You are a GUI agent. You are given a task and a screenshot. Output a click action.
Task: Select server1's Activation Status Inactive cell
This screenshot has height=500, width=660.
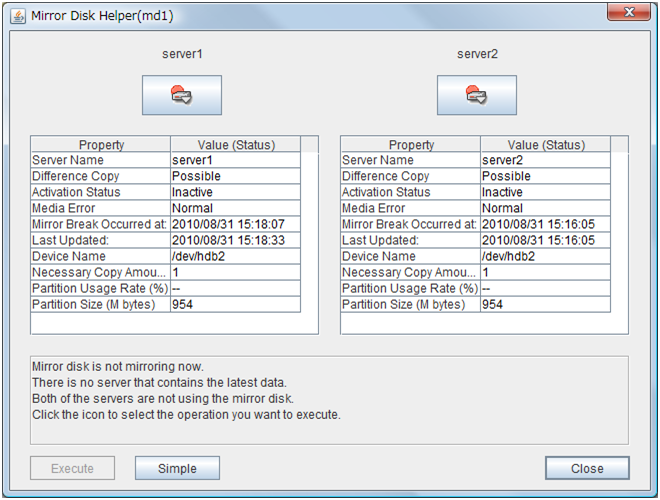[x=235, y=192]
